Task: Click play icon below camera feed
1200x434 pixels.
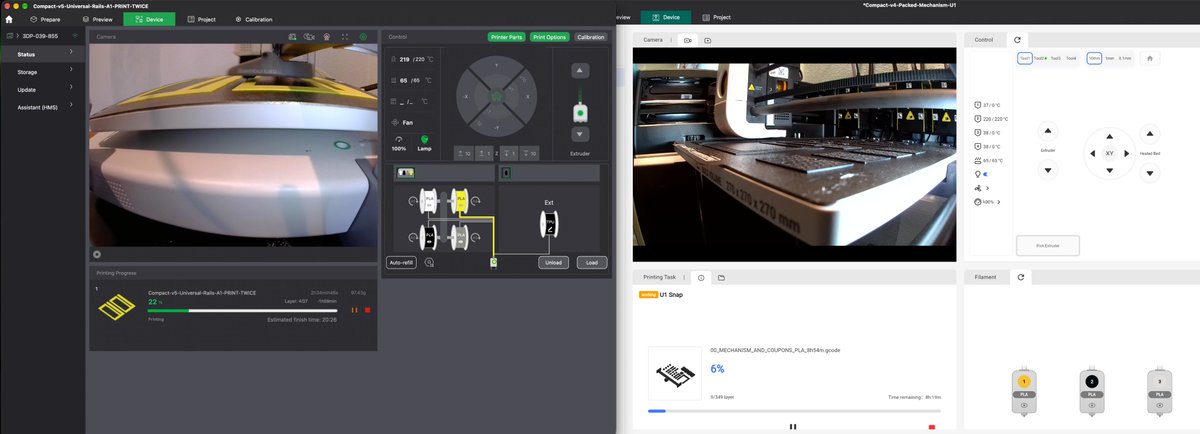Action: pos(97,254)
